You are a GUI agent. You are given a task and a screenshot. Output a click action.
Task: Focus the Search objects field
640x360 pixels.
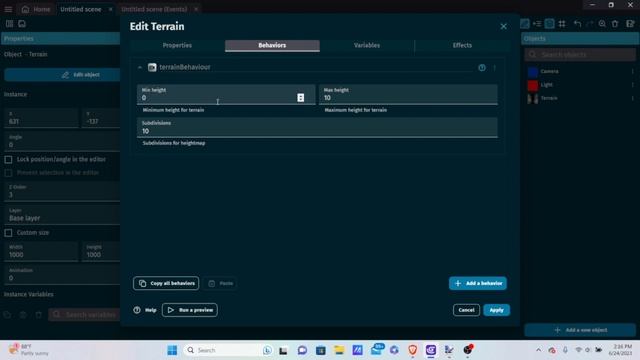[x=580, y=55]
